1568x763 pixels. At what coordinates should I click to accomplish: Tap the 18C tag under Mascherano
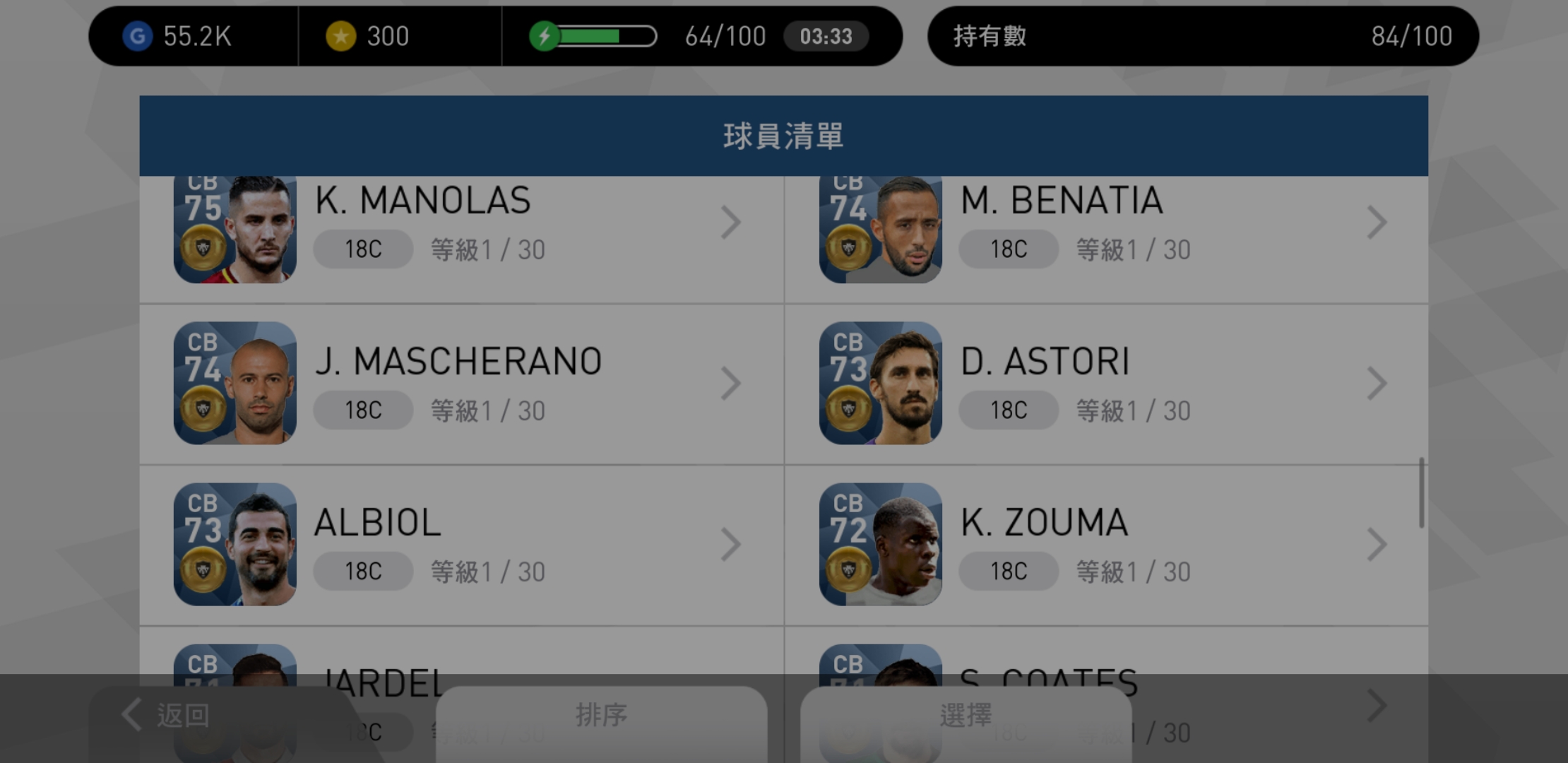coord(363,410)
